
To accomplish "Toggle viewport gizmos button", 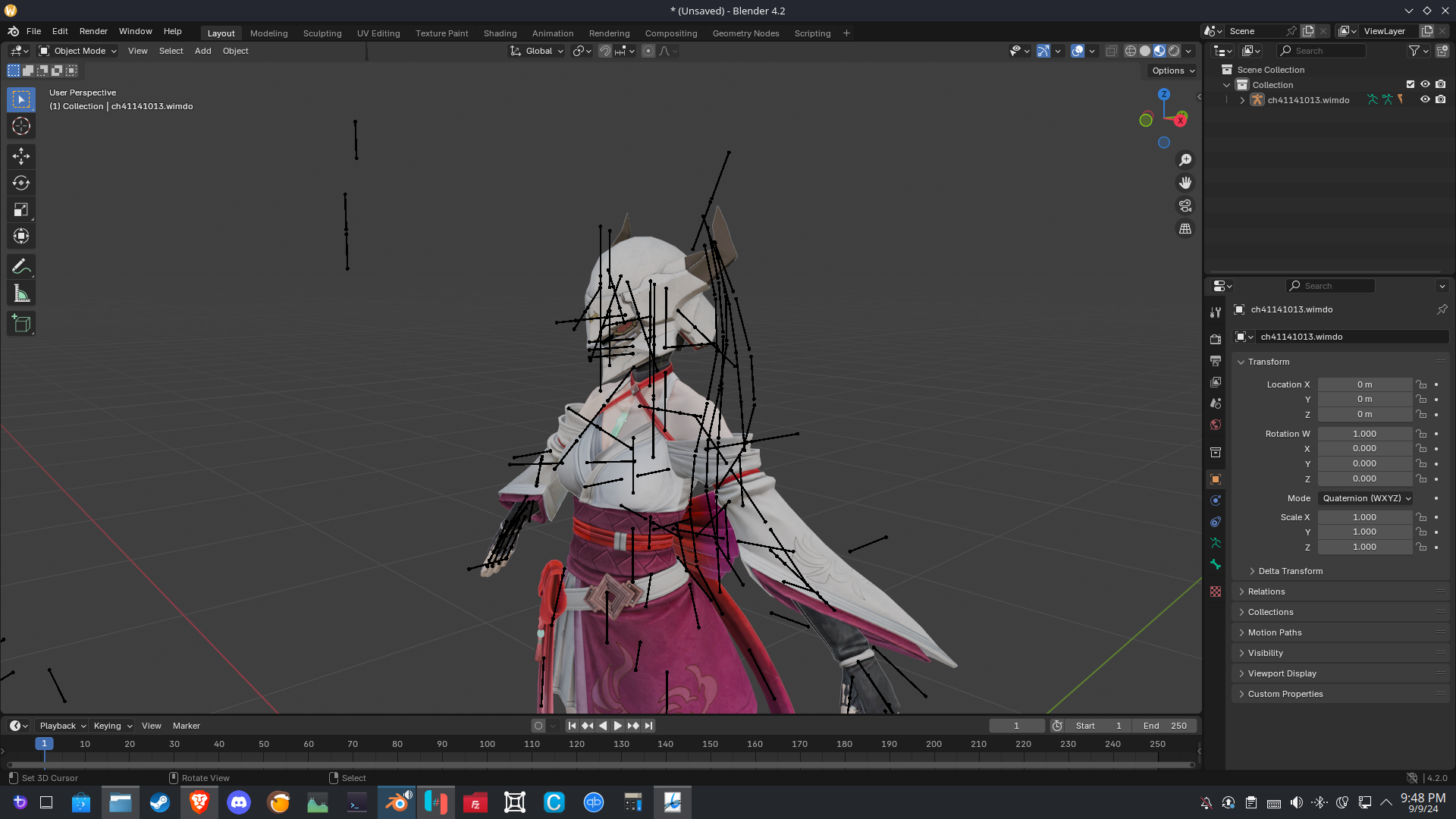I will pos(1043,51).
